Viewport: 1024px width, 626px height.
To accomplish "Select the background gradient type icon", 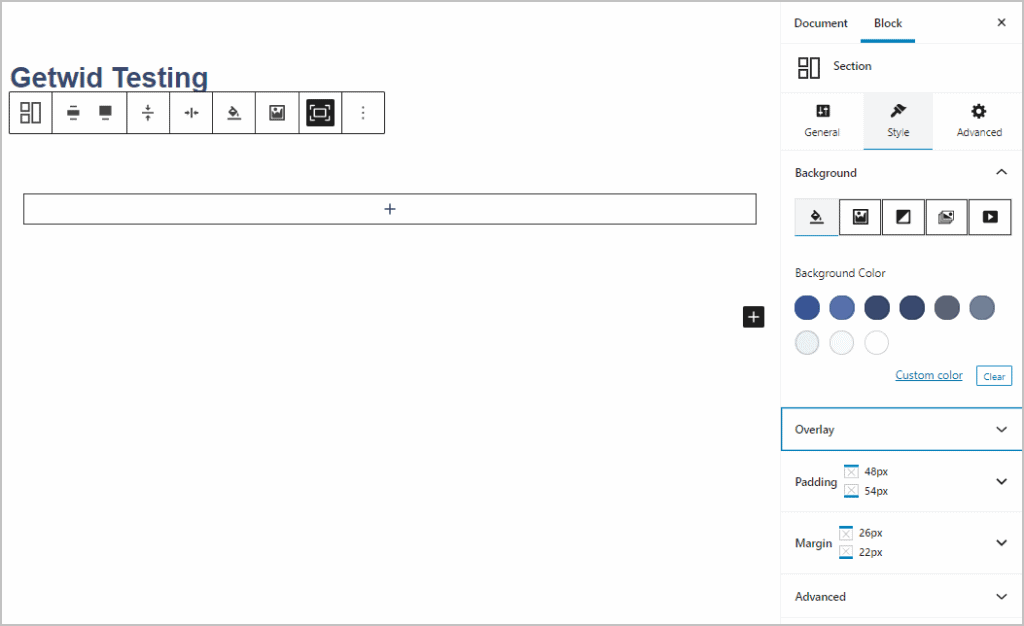I will tap(903, 217).
